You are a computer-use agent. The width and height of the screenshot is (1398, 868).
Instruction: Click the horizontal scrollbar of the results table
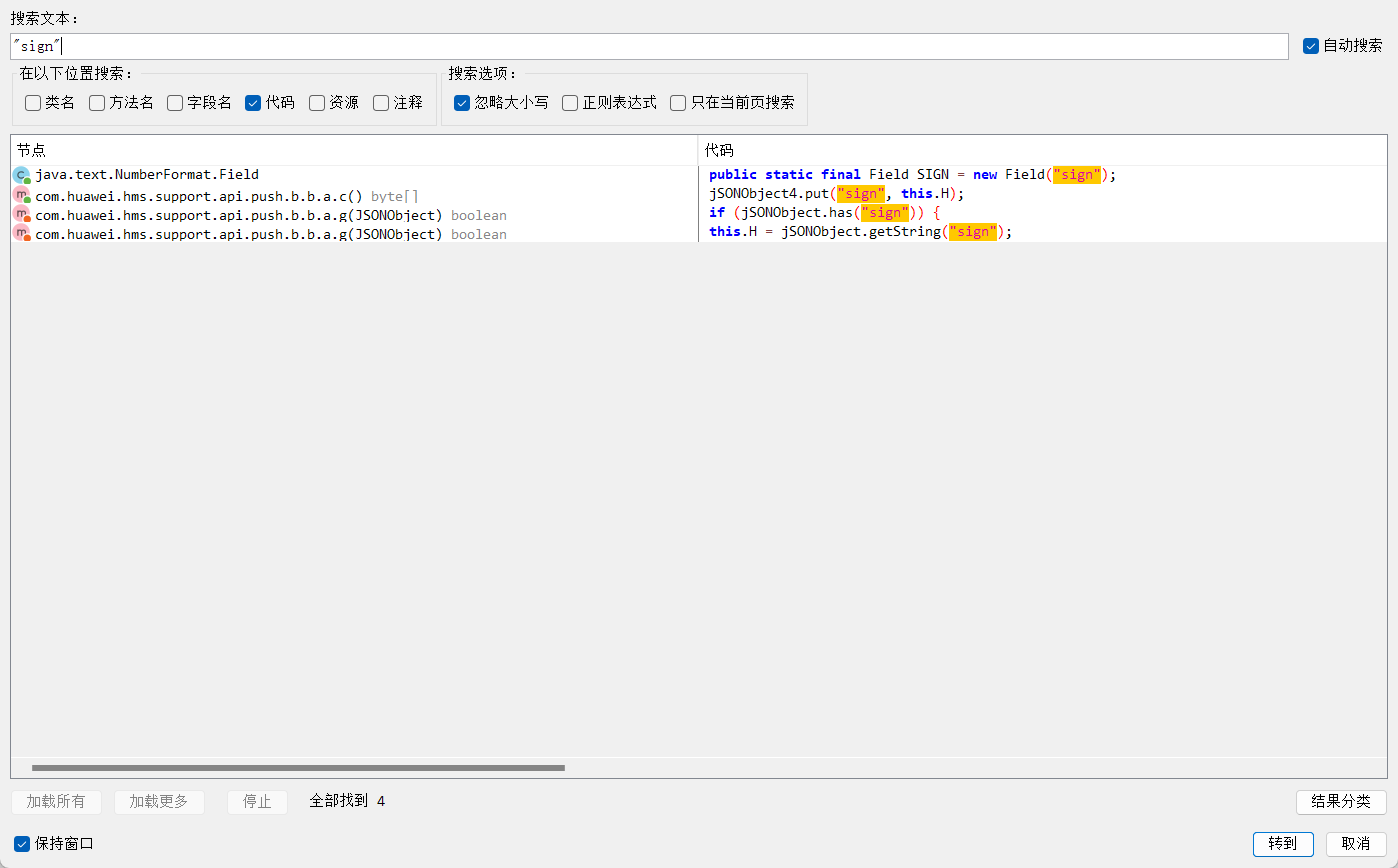click(298, 768)
